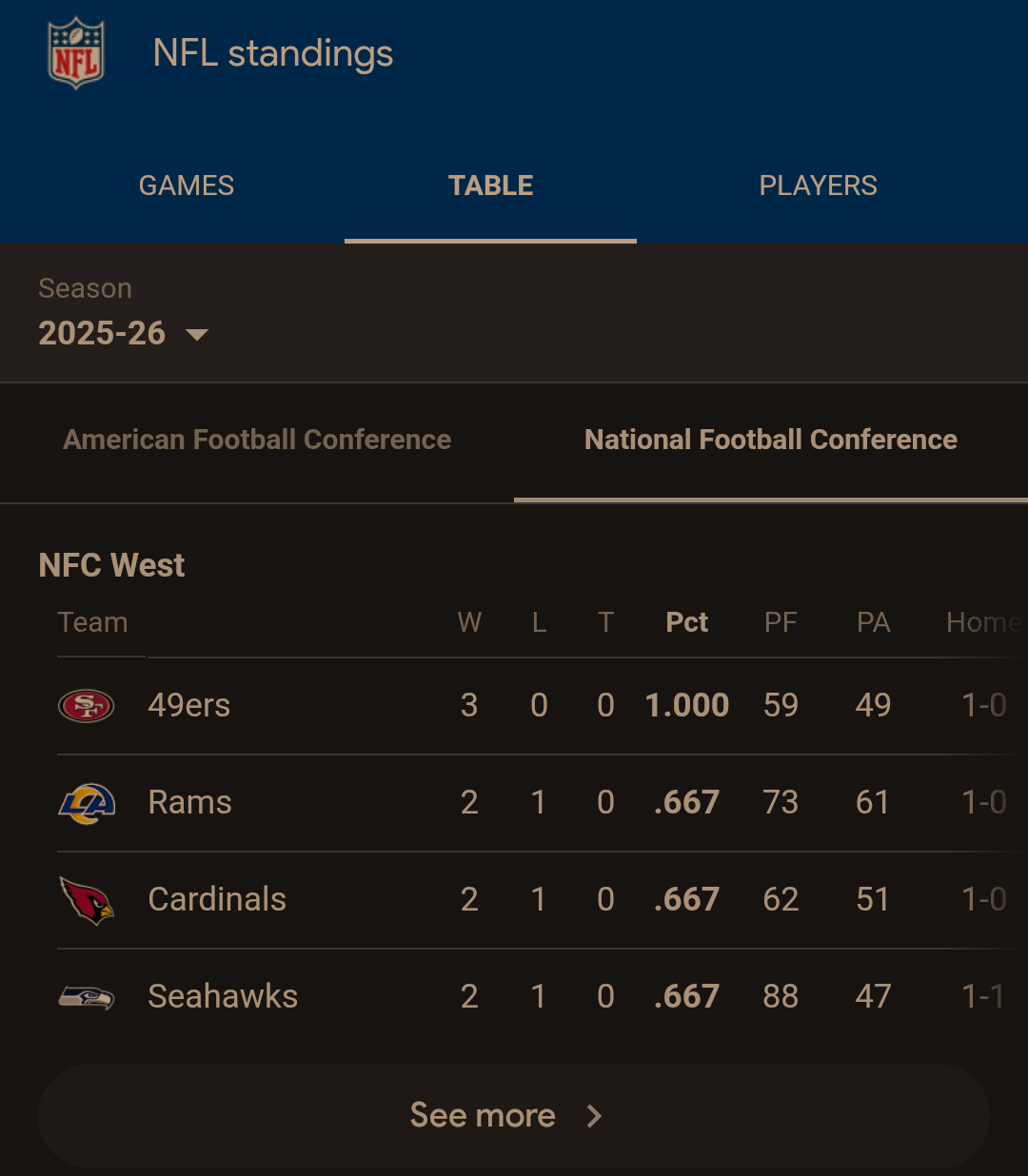Click the Rams team logo

tap(87, 803)
